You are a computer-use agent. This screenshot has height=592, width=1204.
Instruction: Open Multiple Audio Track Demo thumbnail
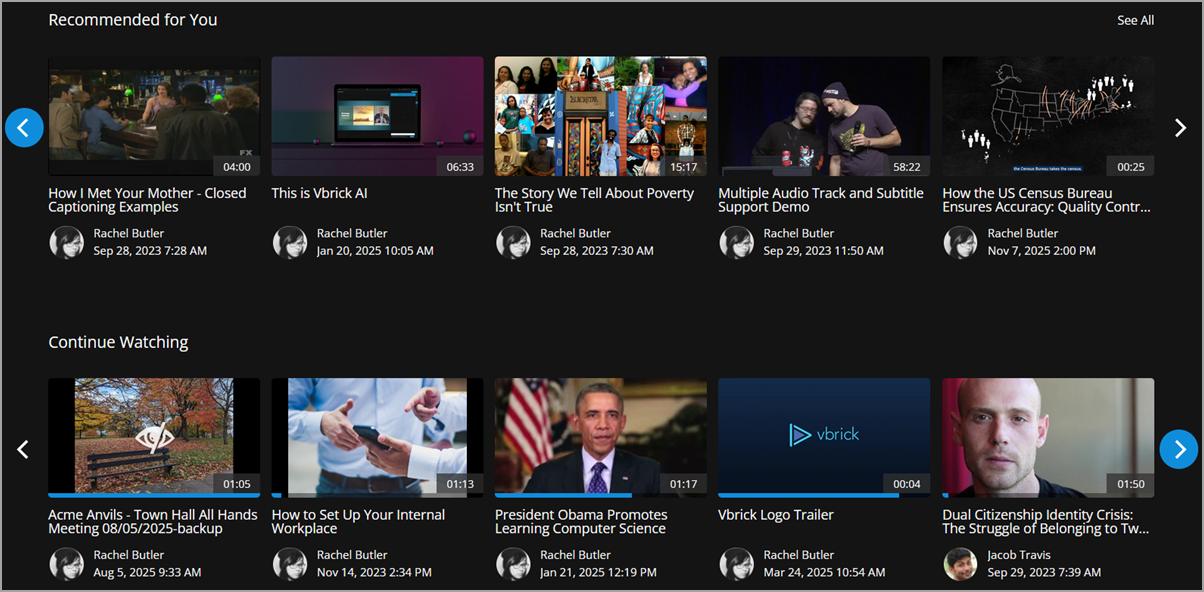(824, 116)
